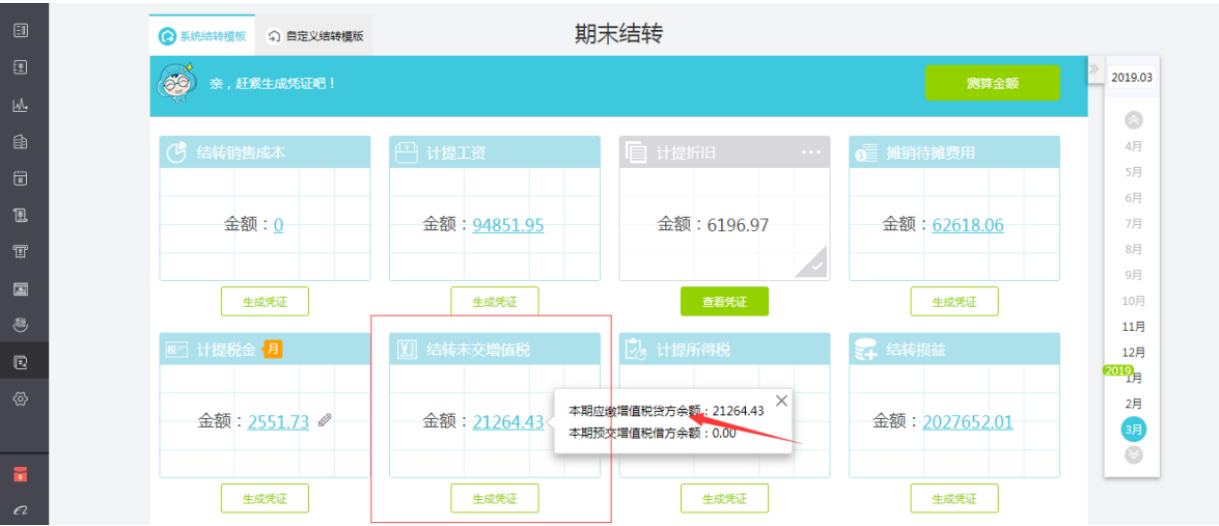Click the 亲，赶紧生成凭证吧 banner text
Screen dimensions: 1219x526
(x=273, y=84)
